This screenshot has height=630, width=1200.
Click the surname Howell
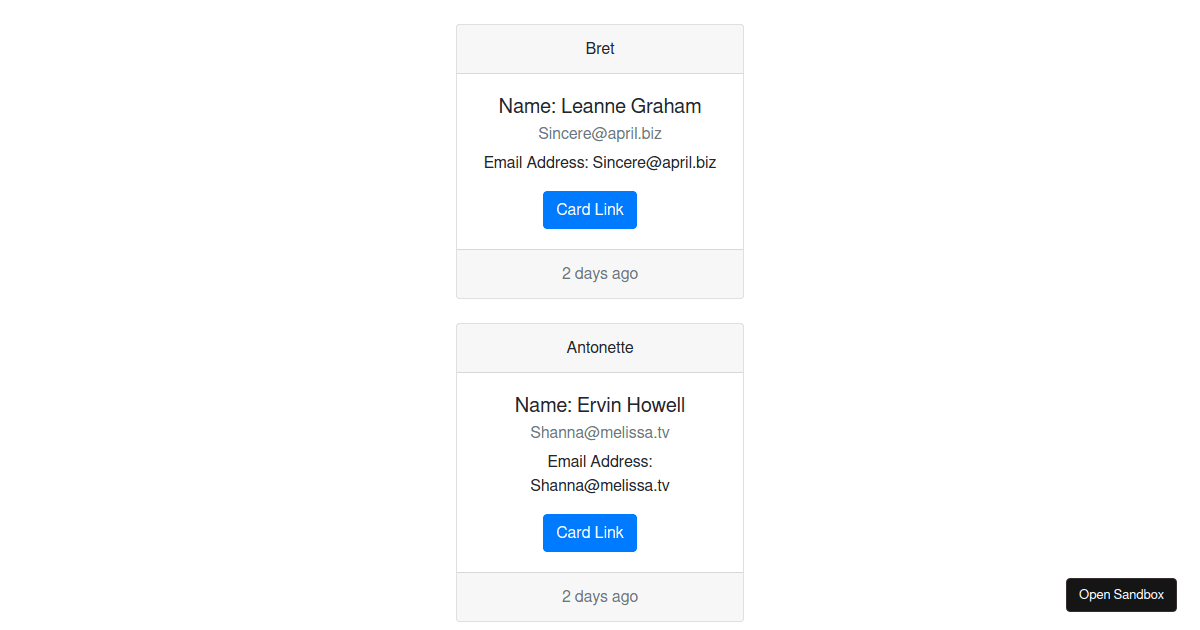(658, 405)
